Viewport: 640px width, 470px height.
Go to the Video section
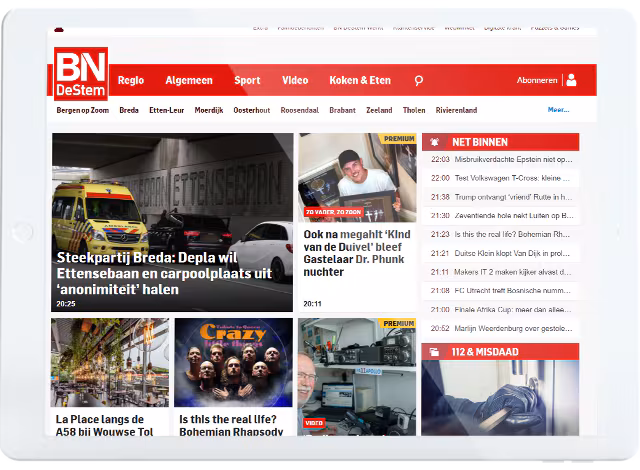pyautogui.click(x=295, y=81)
